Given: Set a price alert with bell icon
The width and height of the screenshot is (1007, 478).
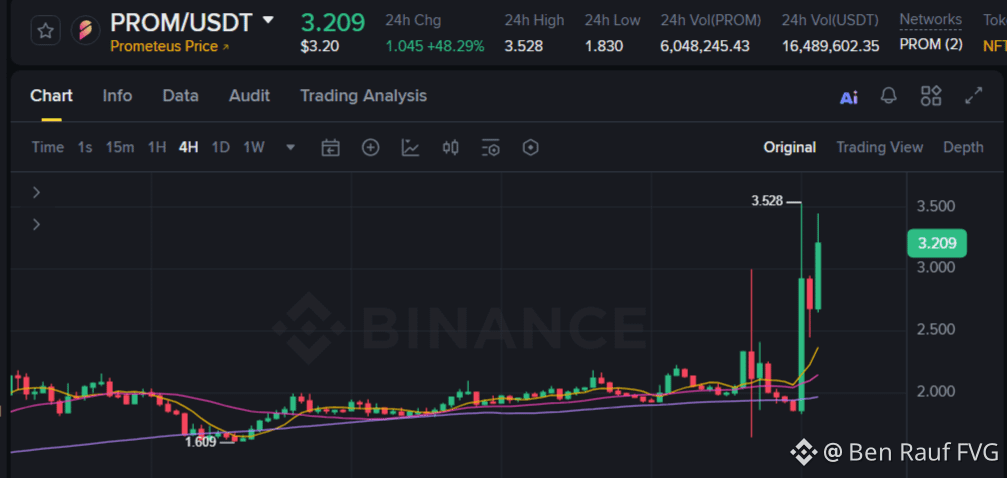Looking at the screenshot, I should click(889, 96).
